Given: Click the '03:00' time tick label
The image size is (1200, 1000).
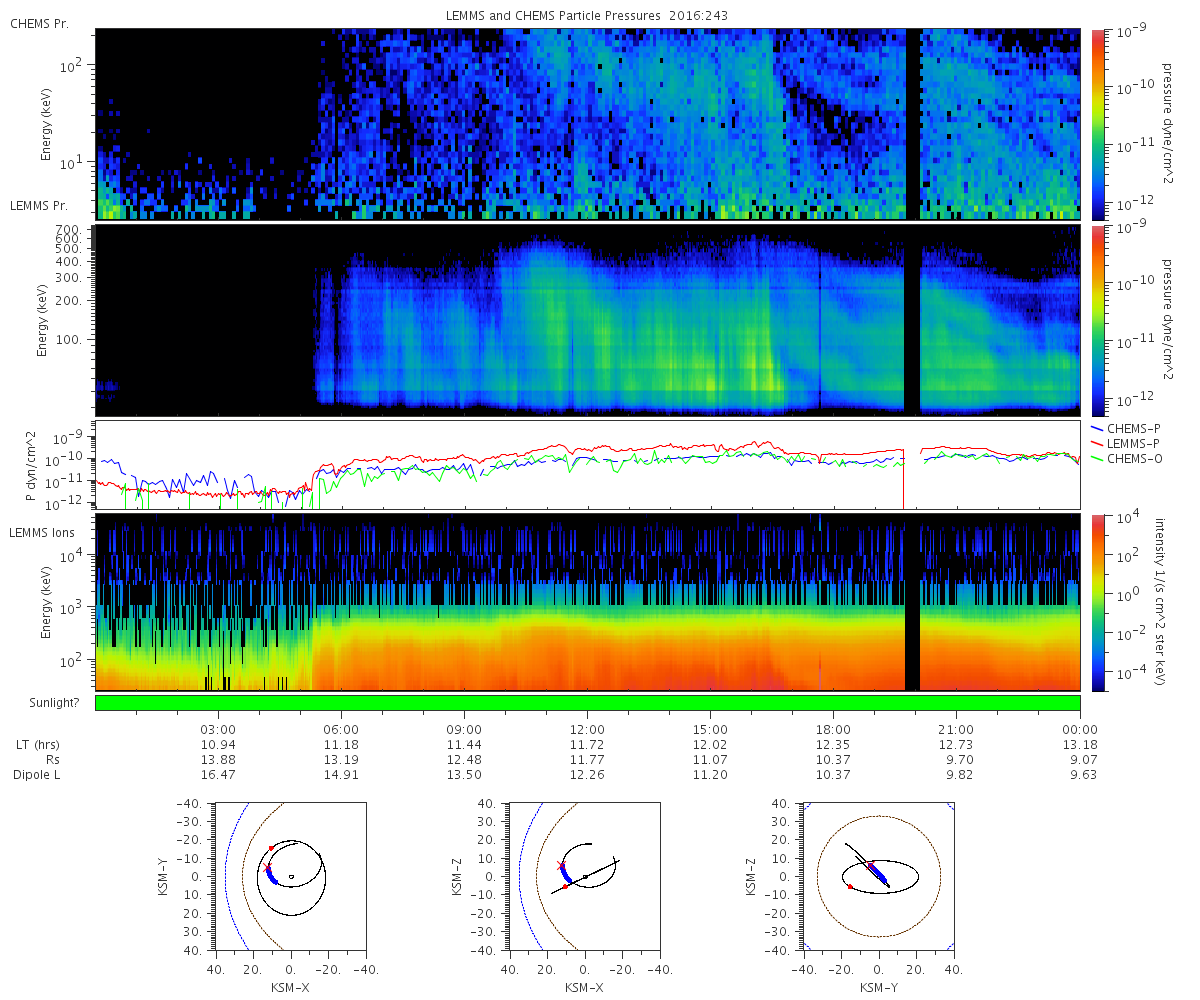Looking at the screenshot, I should click(x=218, y=730).
